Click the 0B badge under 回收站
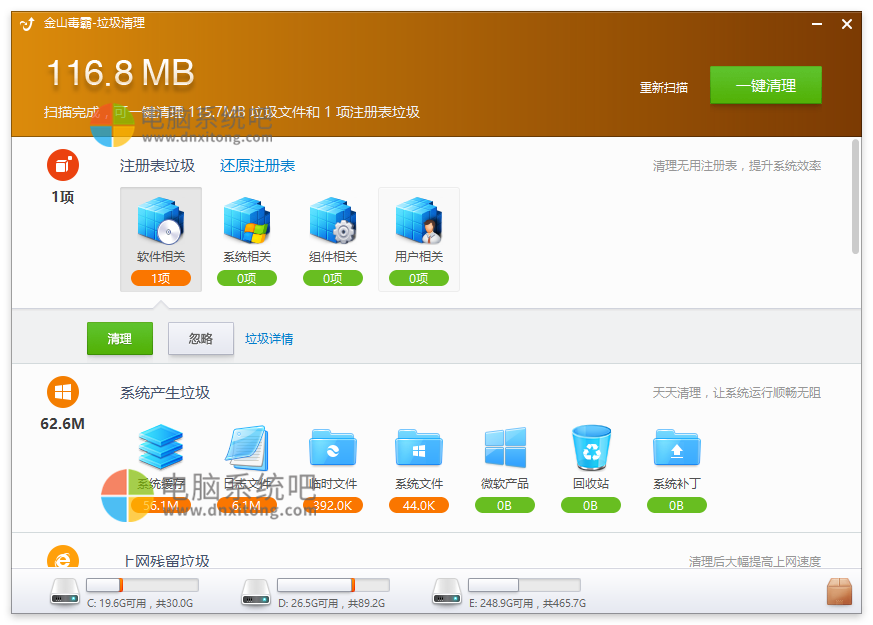Screen dimensions: 873x625 [x=591, y=505]
